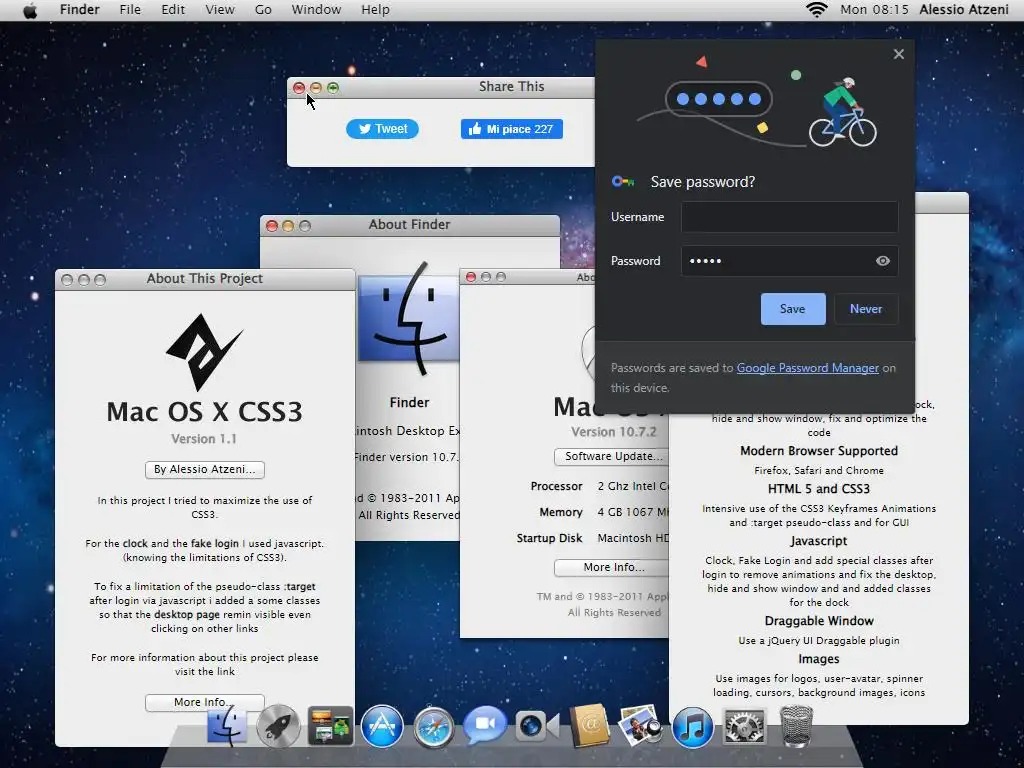Click Alessio Atzeni user name in menu bar
Screen dimensions: 1024x768
tap(964, 10)
